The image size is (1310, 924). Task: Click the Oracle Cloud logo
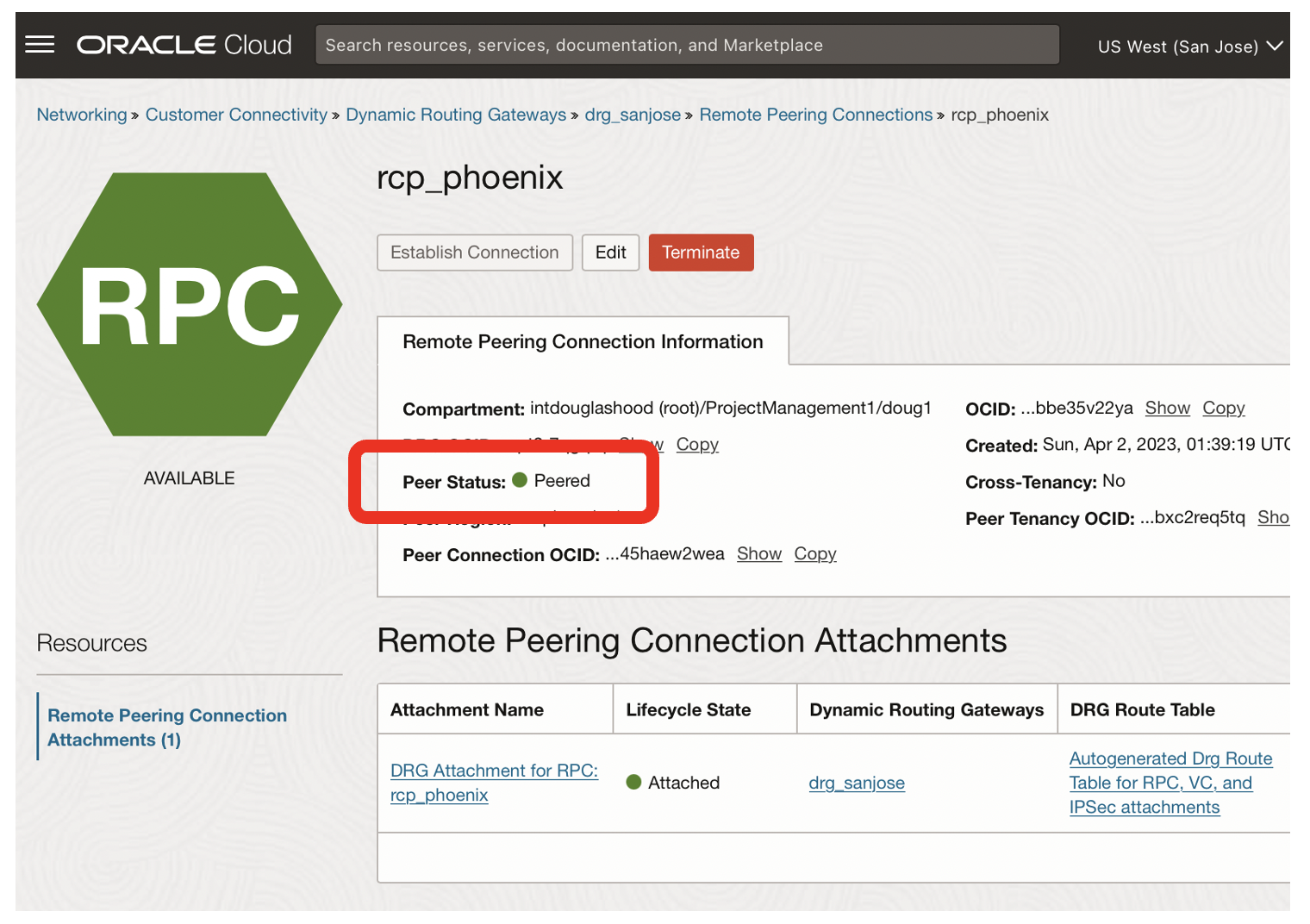(183, 44)
